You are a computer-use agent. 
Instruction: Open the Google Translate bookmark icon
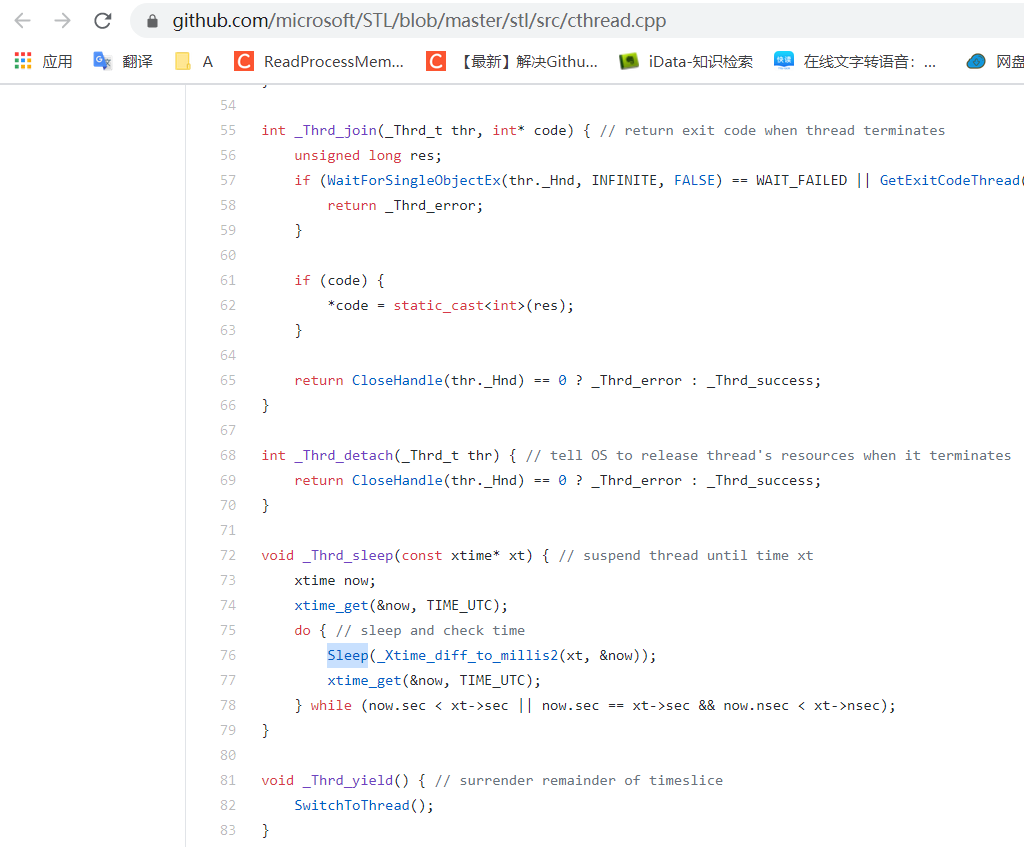click(x=103, y=61)
